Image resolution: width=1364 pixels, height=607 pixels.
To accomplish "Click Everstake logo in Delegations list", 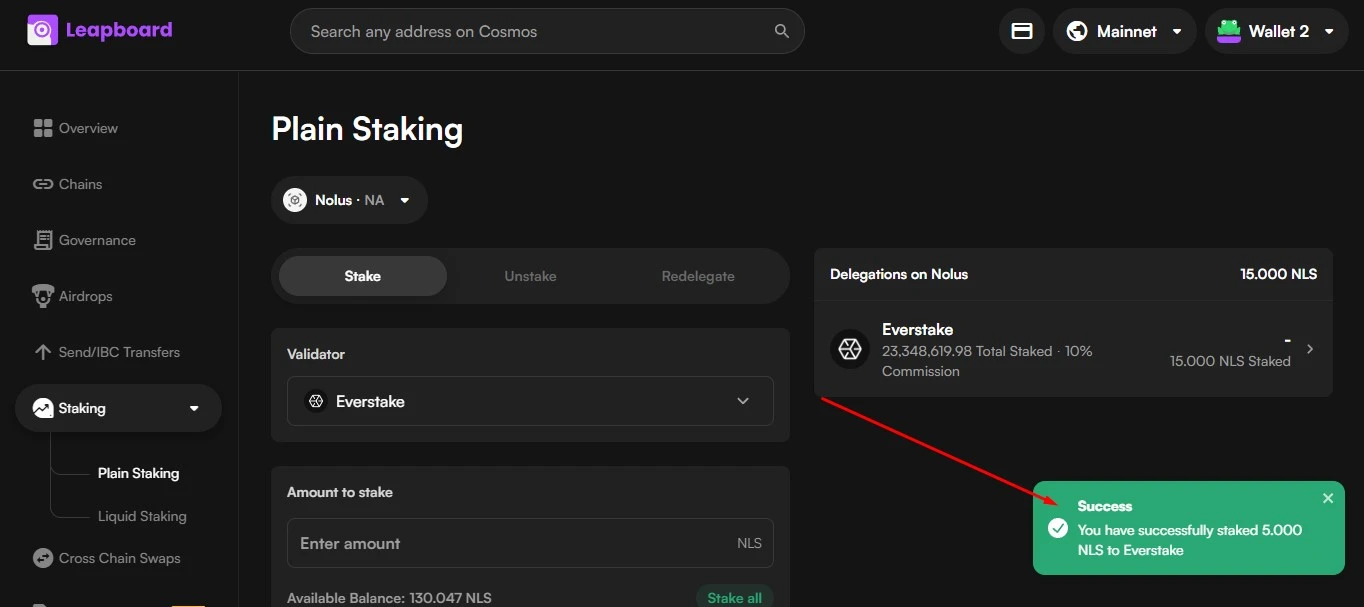I will (850, 349).
